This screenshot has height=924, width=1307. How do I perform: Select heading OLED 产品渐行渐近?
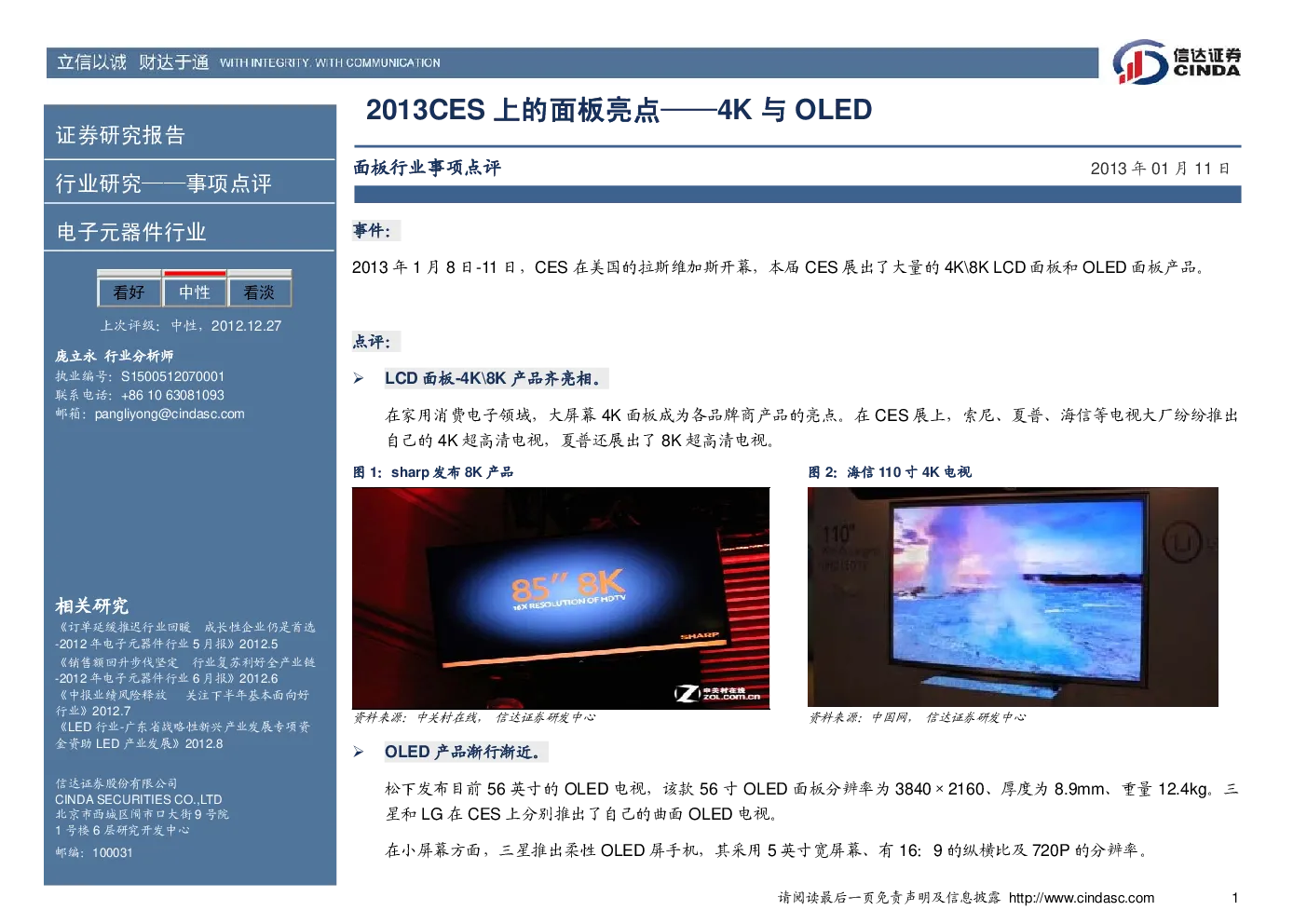(x=463, y=752)
